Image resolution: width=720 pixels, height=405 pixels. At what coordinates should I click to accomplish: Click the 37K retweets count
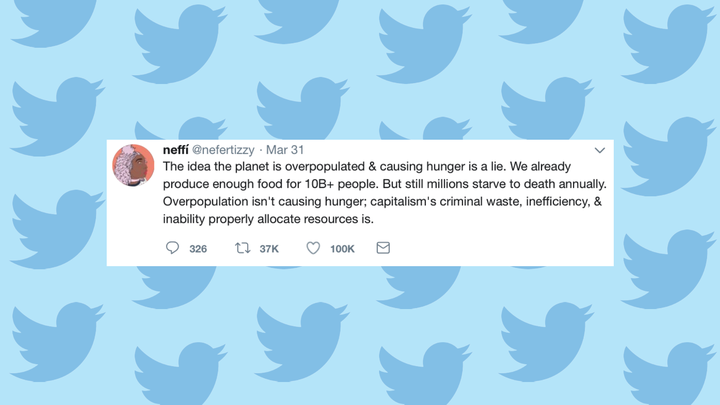point(269,249)
